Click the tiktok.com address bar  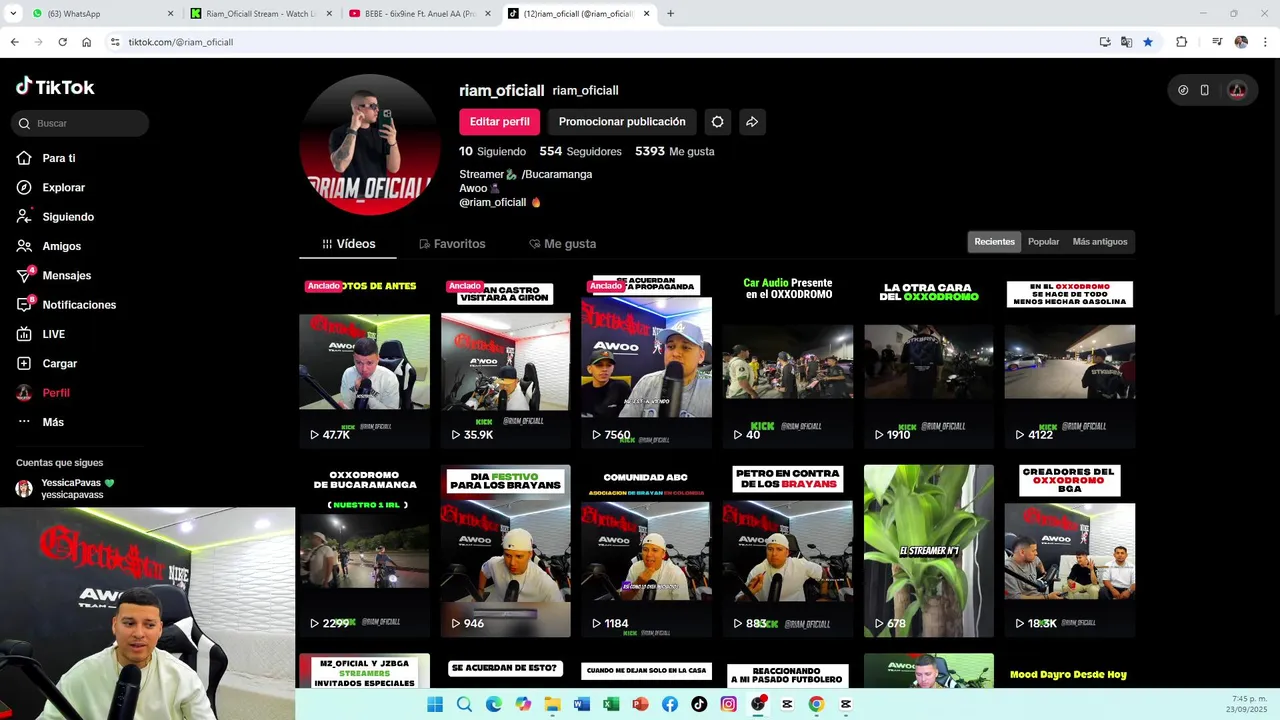coord(600,42)
